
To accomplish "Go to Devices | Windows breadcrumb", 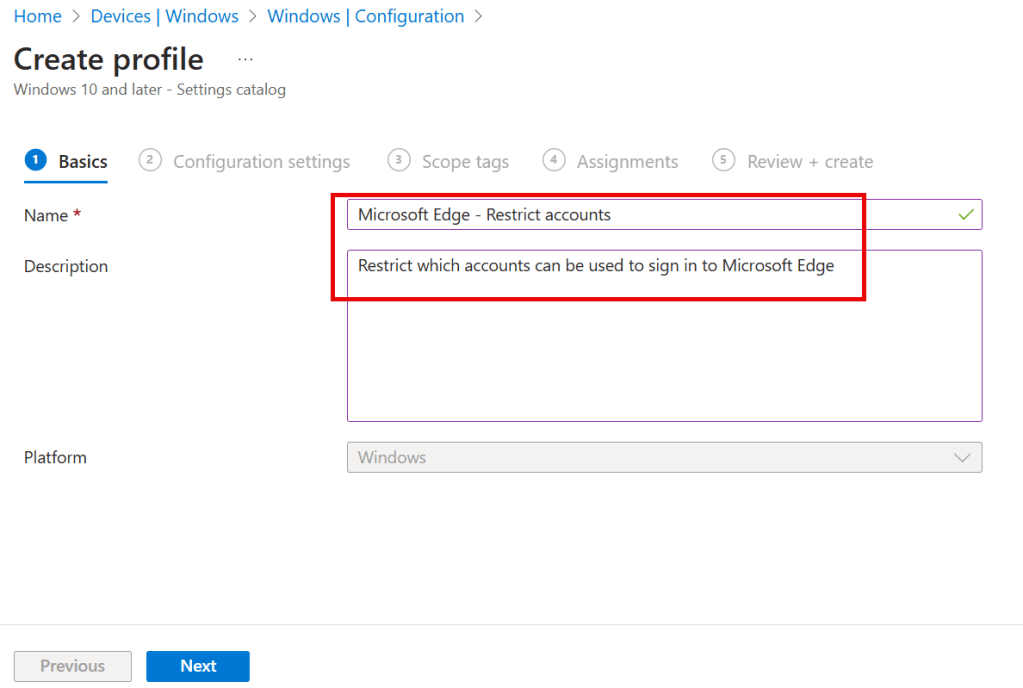I will point(164,16).
